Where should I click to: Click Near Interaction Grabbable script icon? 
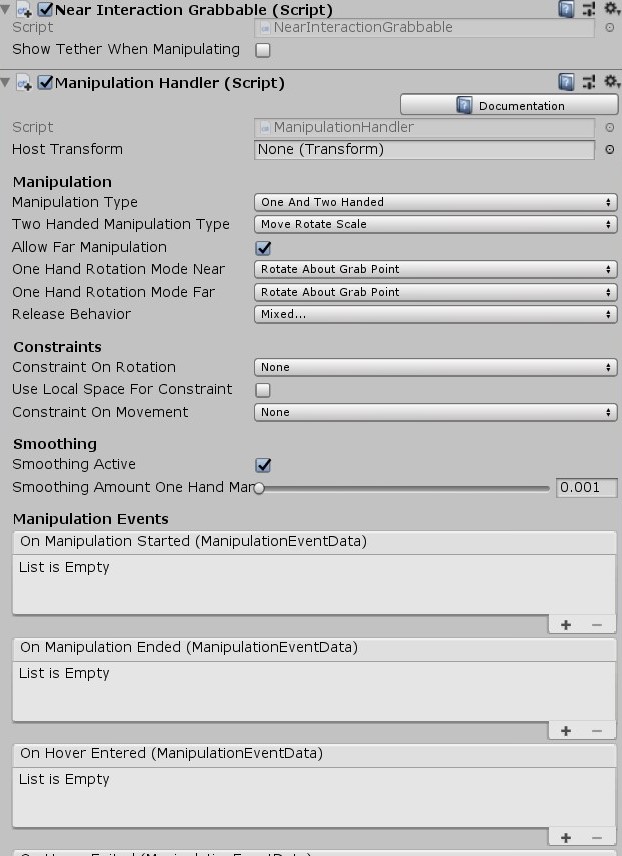click(x=24, y=10)
